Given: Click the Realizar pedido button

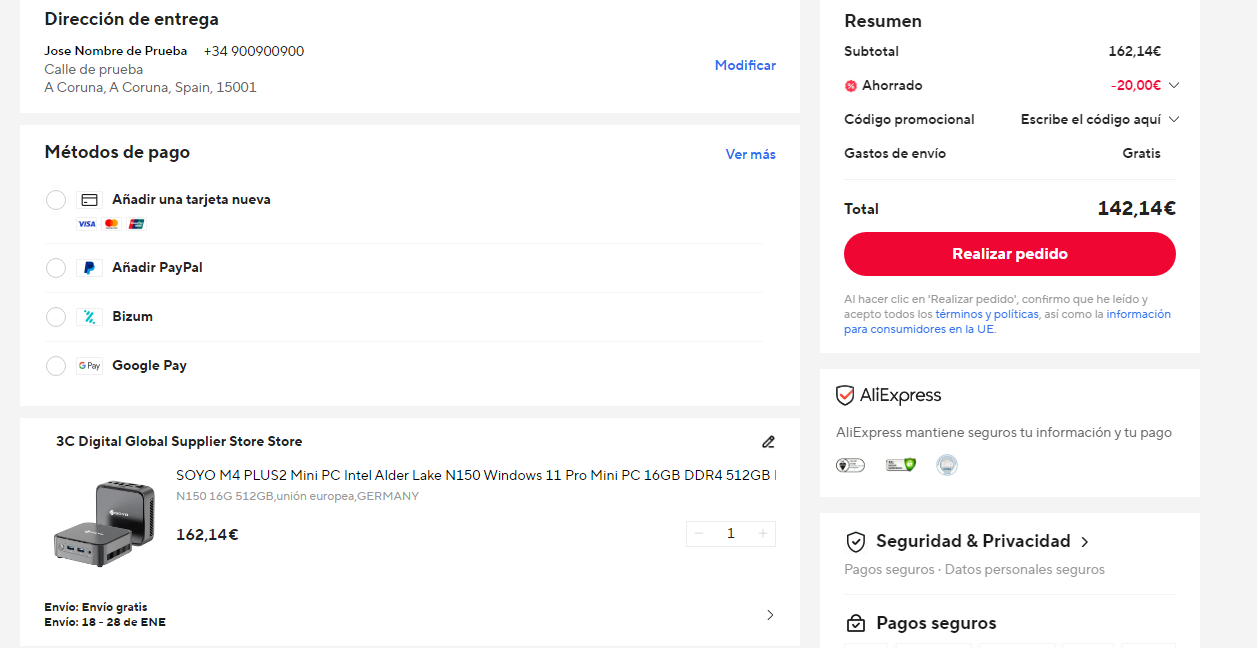Looking at the screenshot, I should pyautogui.click(x=1010, y=254).
